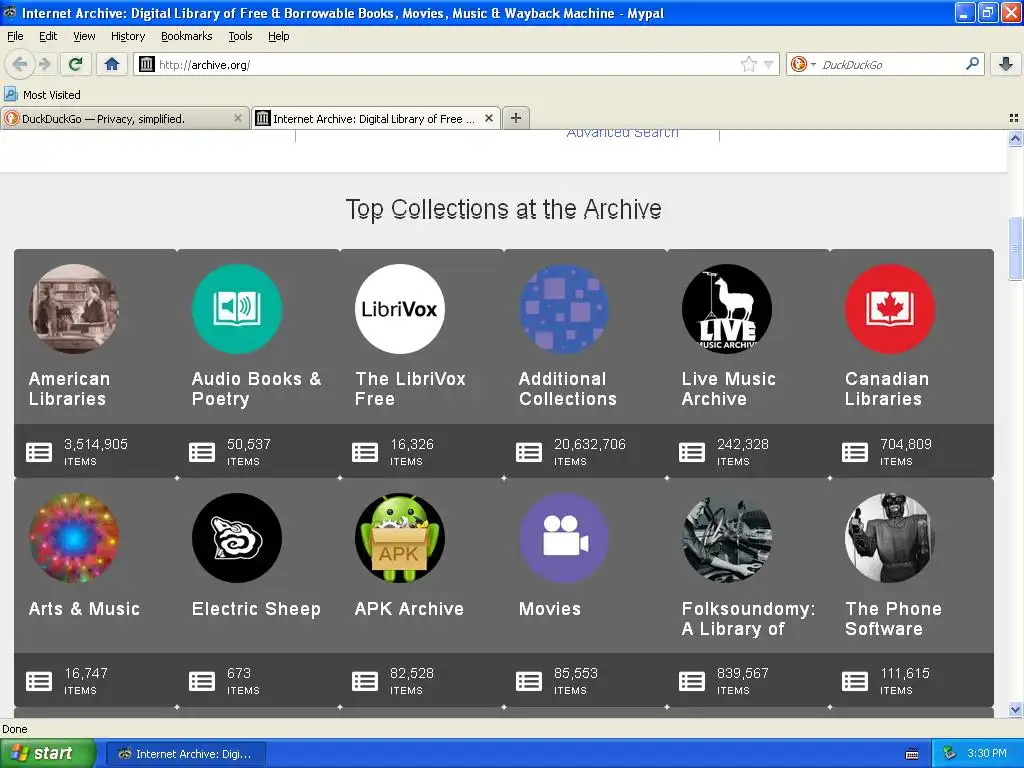Open the DuckDuckGo search engine selector
Image resolution: width=1024 pixels, height=768 pixels.
click(x=803, y=64)
